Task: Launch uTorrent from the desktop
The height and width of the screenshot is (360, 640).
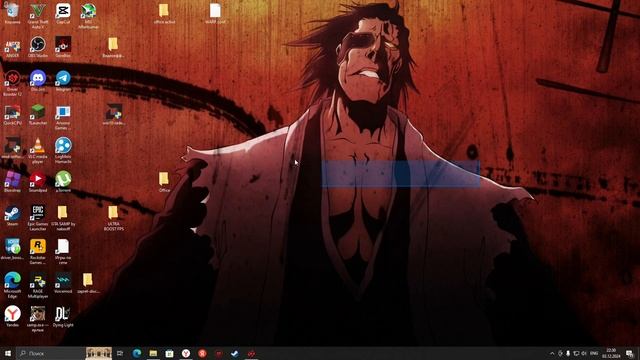Action: (63, 182)
